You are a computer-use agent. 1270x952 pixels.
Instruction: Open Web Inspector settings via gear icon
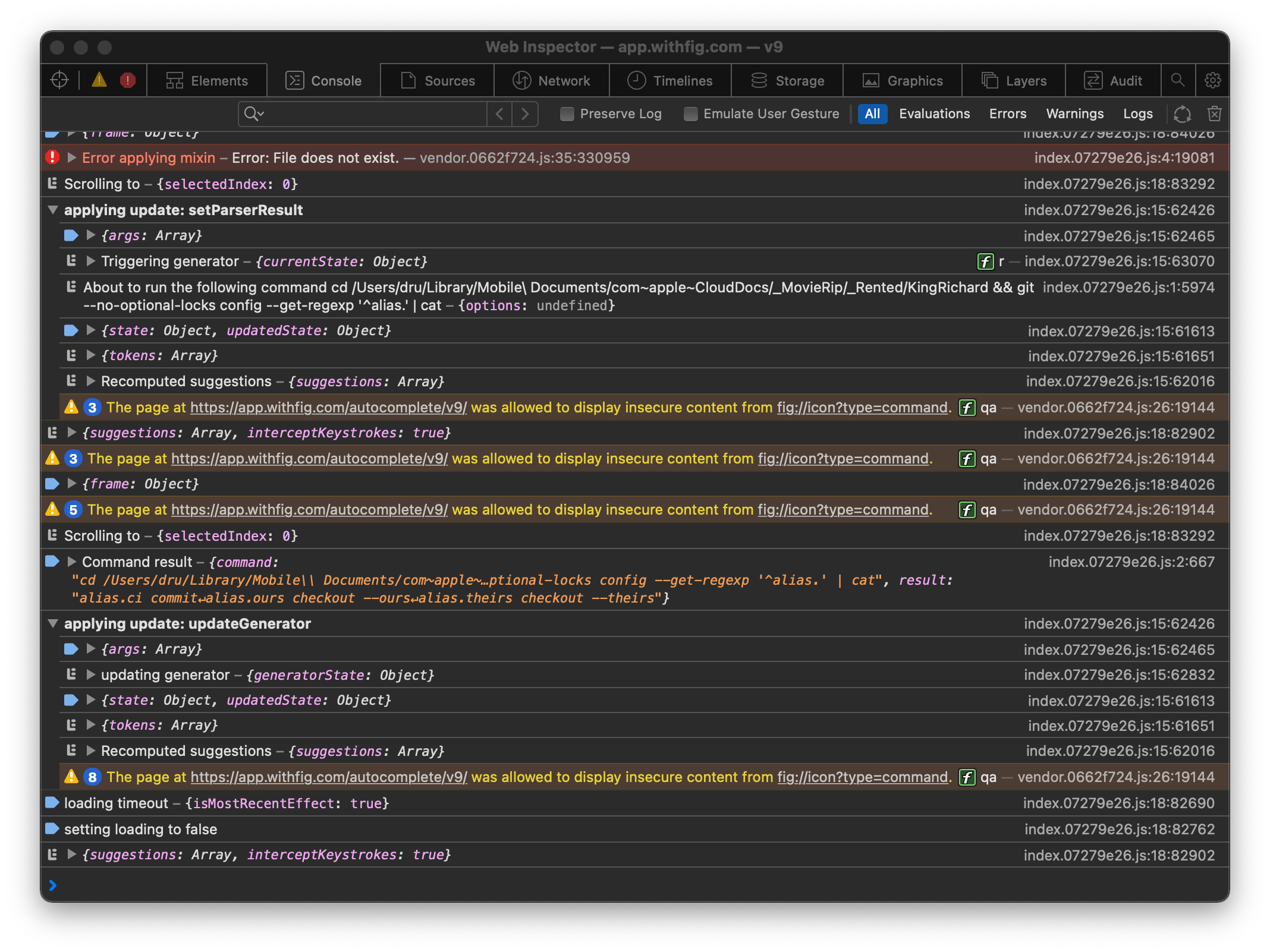point(1212,80)
